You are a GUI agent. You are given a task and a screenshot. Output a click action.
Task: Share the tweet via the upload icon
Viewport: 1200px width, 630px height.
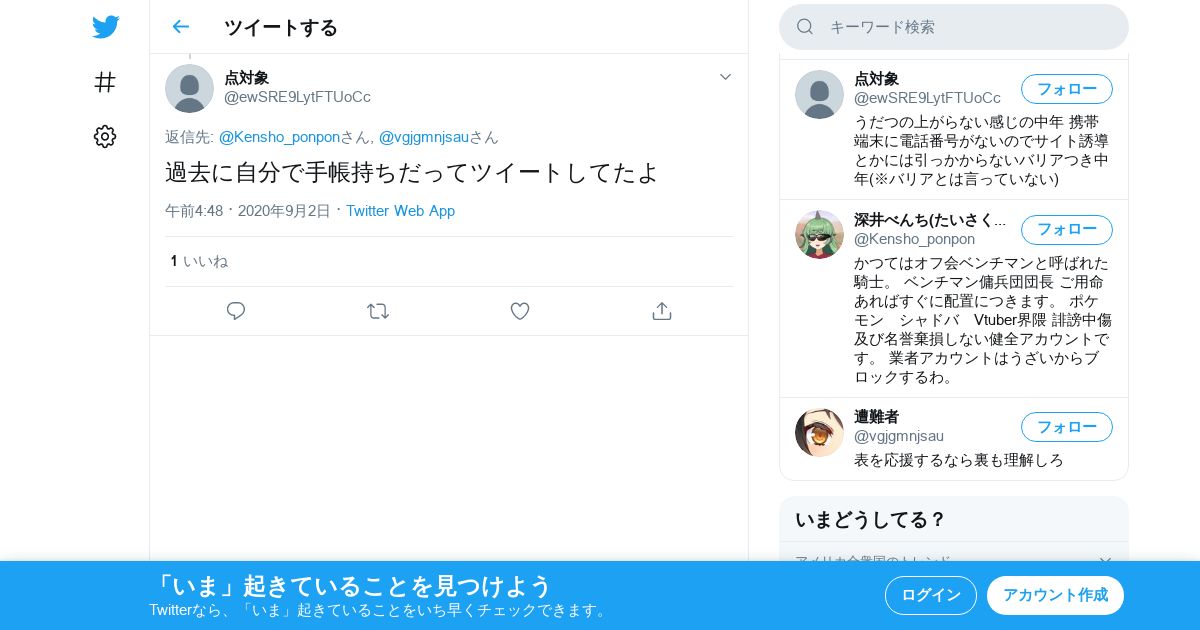(x=662, y=311)
